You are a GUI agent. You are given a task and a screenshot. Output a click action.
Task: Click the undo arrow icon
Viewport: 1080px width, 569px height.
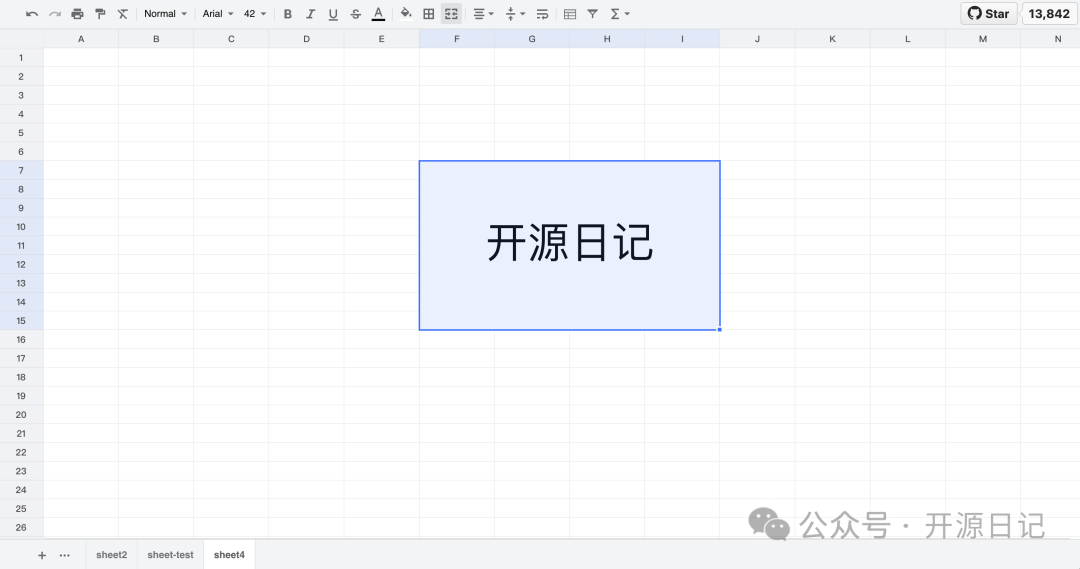pyautogui.click(x=32, y=14)
